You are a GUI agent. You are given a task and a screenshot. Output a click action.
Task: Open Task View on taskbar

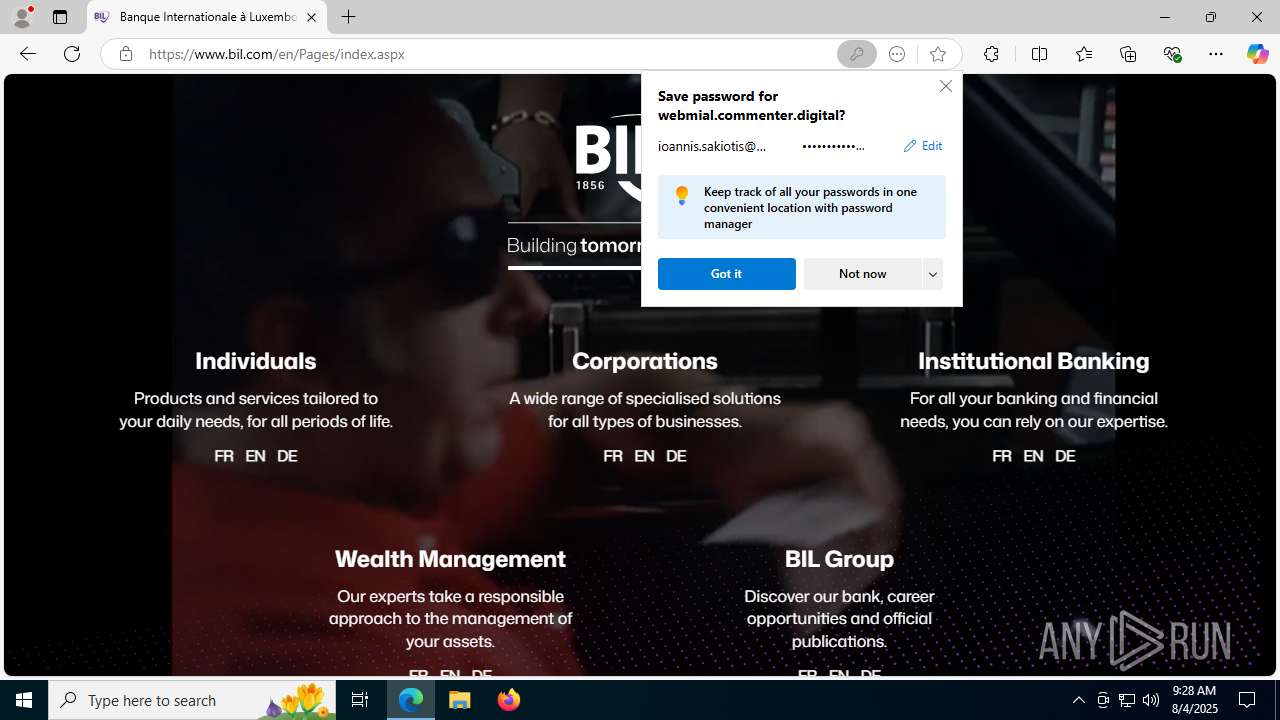(x=360, y=700)
